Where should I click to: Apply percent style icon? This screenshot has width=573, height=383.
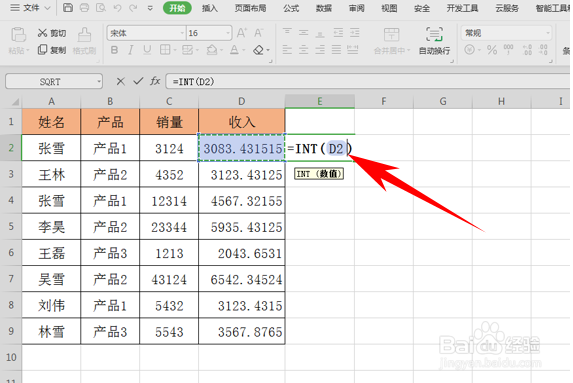pyautogui.click(x=492, y=50)
